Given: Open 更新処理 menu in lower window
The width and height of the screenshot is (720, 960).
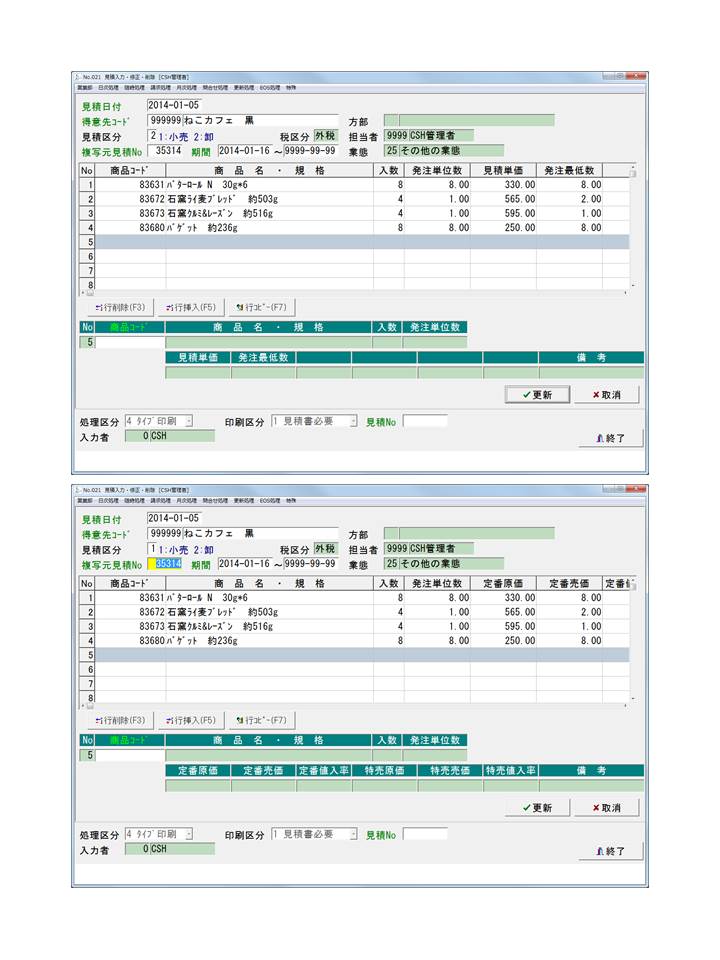Looking at the screenshot, I should click(244, 501).
